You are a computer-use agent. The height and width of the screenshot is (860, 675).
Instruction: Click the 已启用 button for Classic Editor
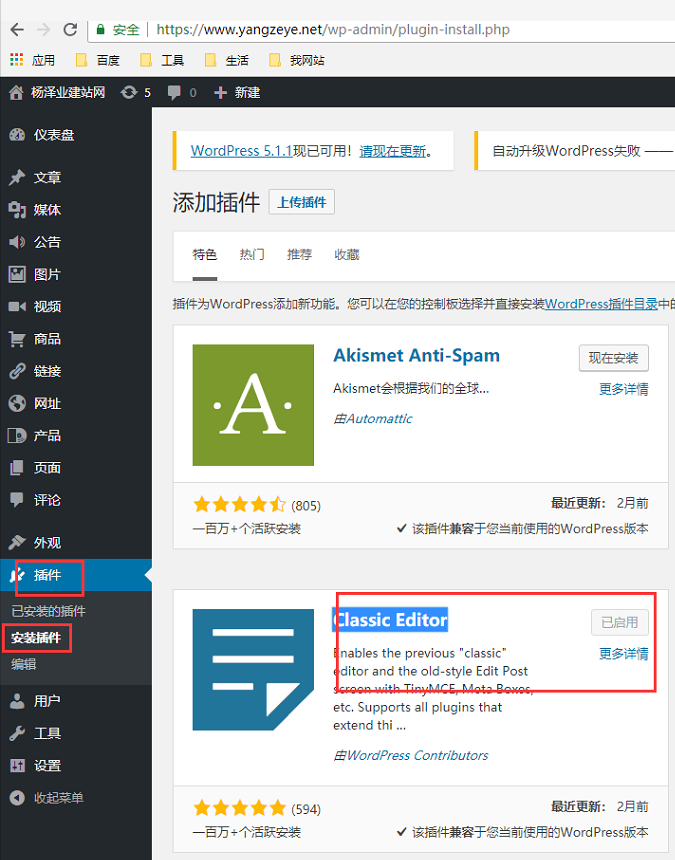tap(620, 623)
